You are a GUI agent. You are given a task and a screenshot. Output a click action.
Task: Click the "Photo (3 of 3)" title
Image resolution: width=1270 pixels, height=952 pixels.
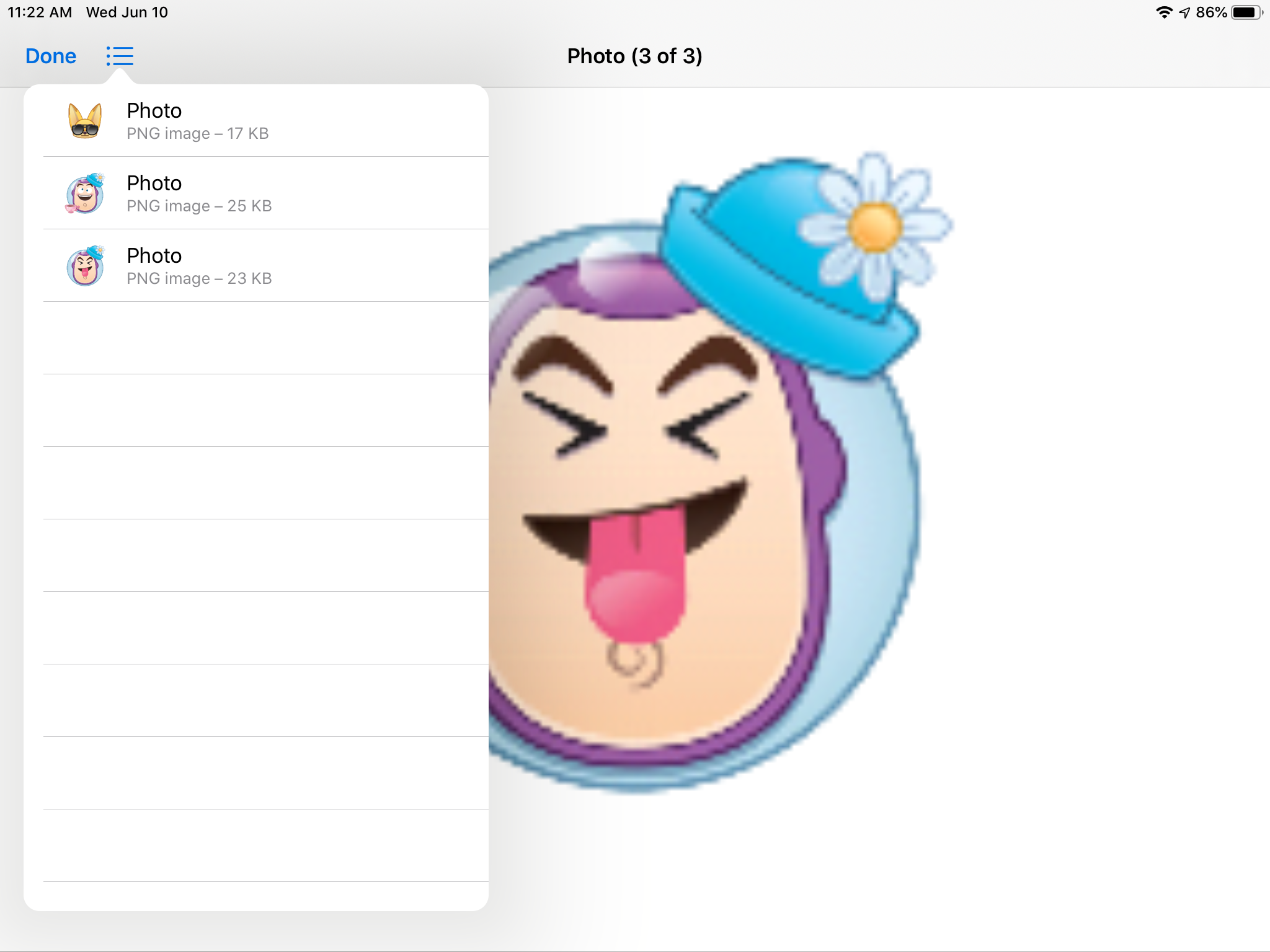tap(634, 56)
